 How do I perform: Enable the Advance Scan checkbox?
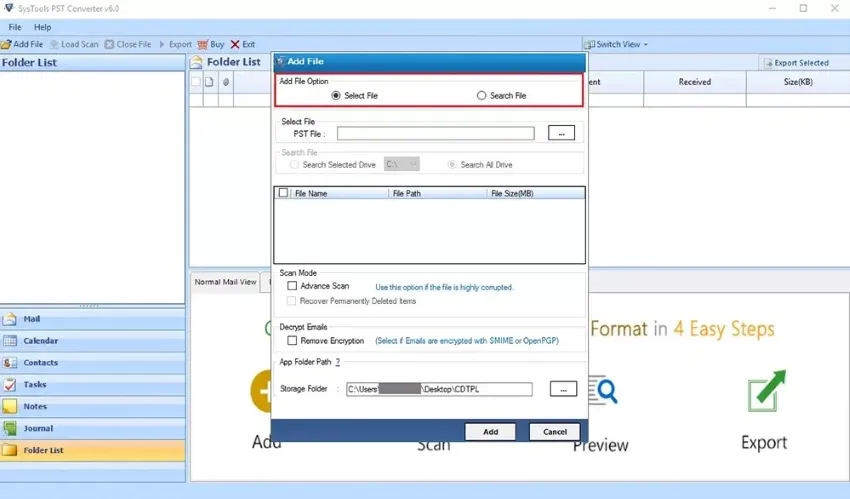point(292,286)
